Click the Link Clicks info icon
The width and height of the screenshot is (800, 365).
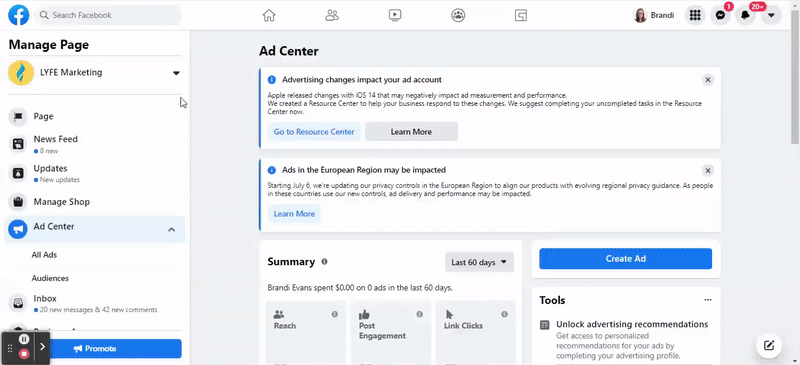point(504,314)
